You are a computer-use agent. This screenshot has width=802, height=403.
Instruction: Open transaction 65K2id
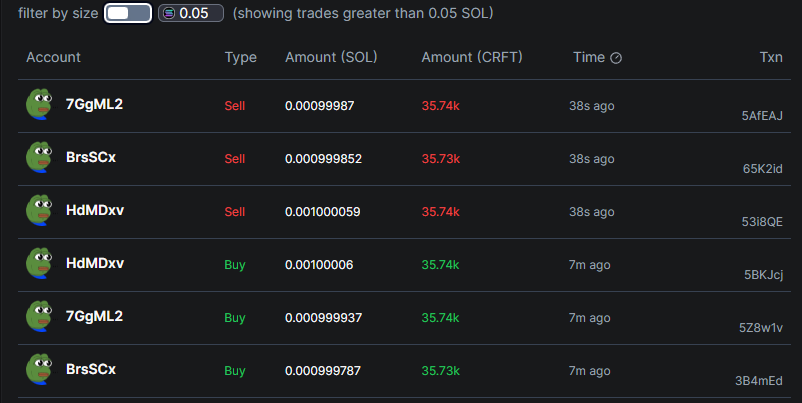pyautogui.click(x=762, y=169)
